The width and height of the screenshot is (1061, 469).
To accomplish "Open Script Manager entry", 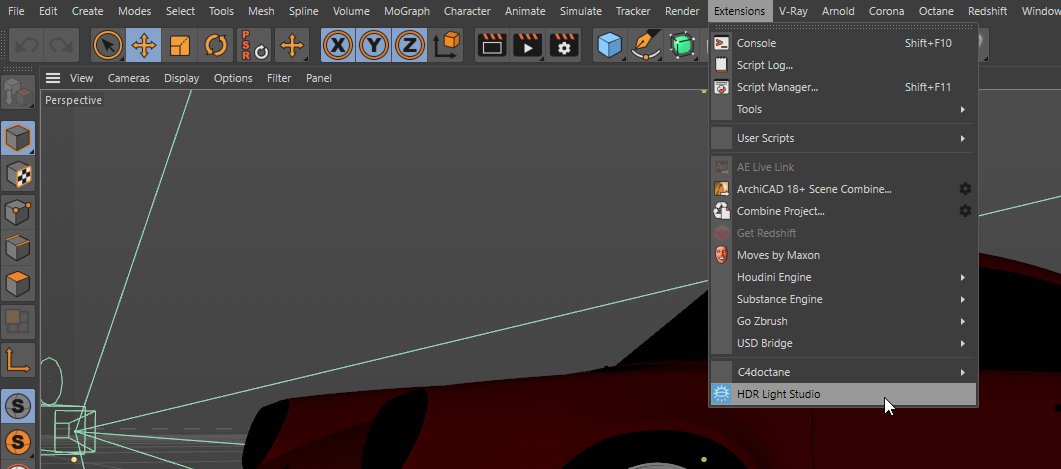I will pyautogui.click(x=843, y=87).
